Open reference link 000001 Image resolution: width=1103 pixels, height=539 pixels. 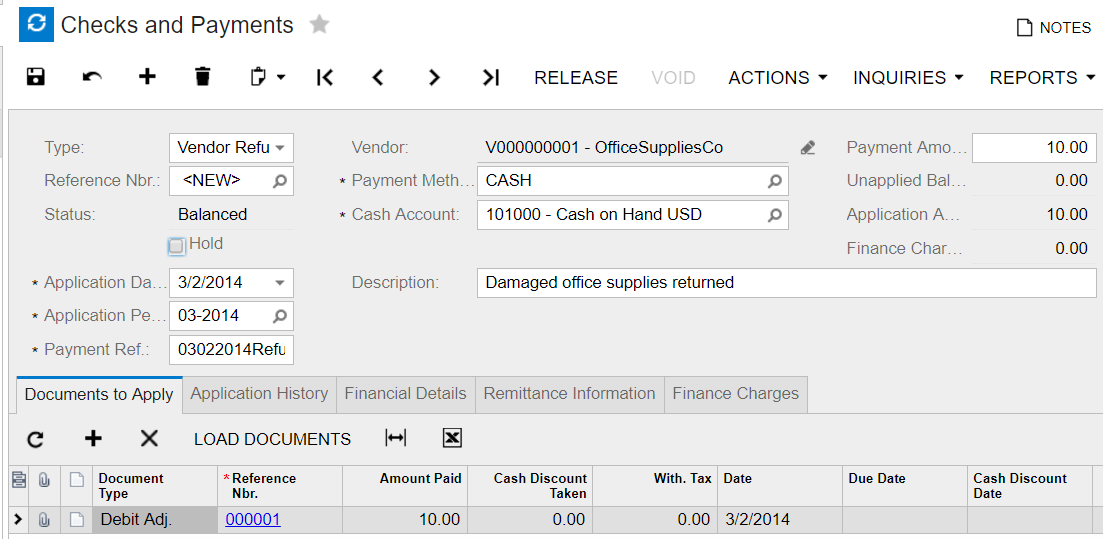click(x=253, y=520)
